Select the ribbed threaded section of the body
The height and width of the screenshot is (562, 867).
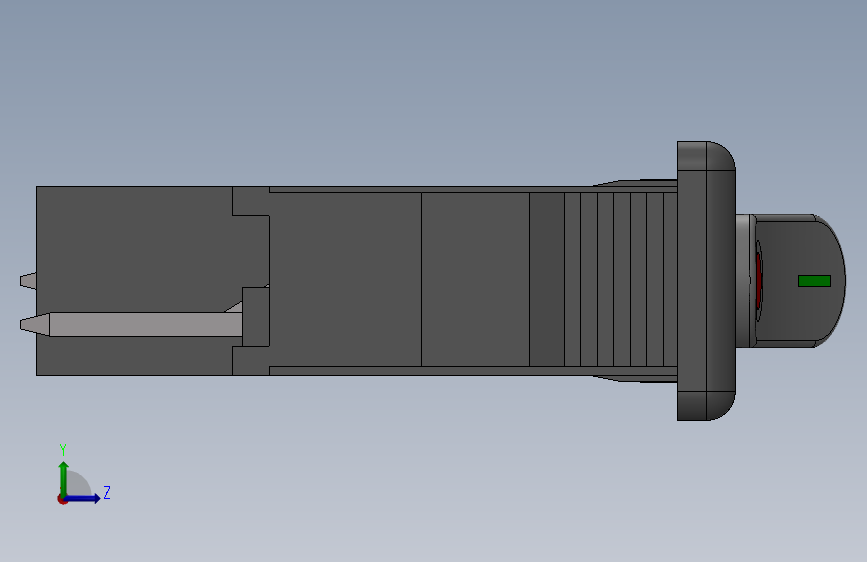click(x=620, y=279)
